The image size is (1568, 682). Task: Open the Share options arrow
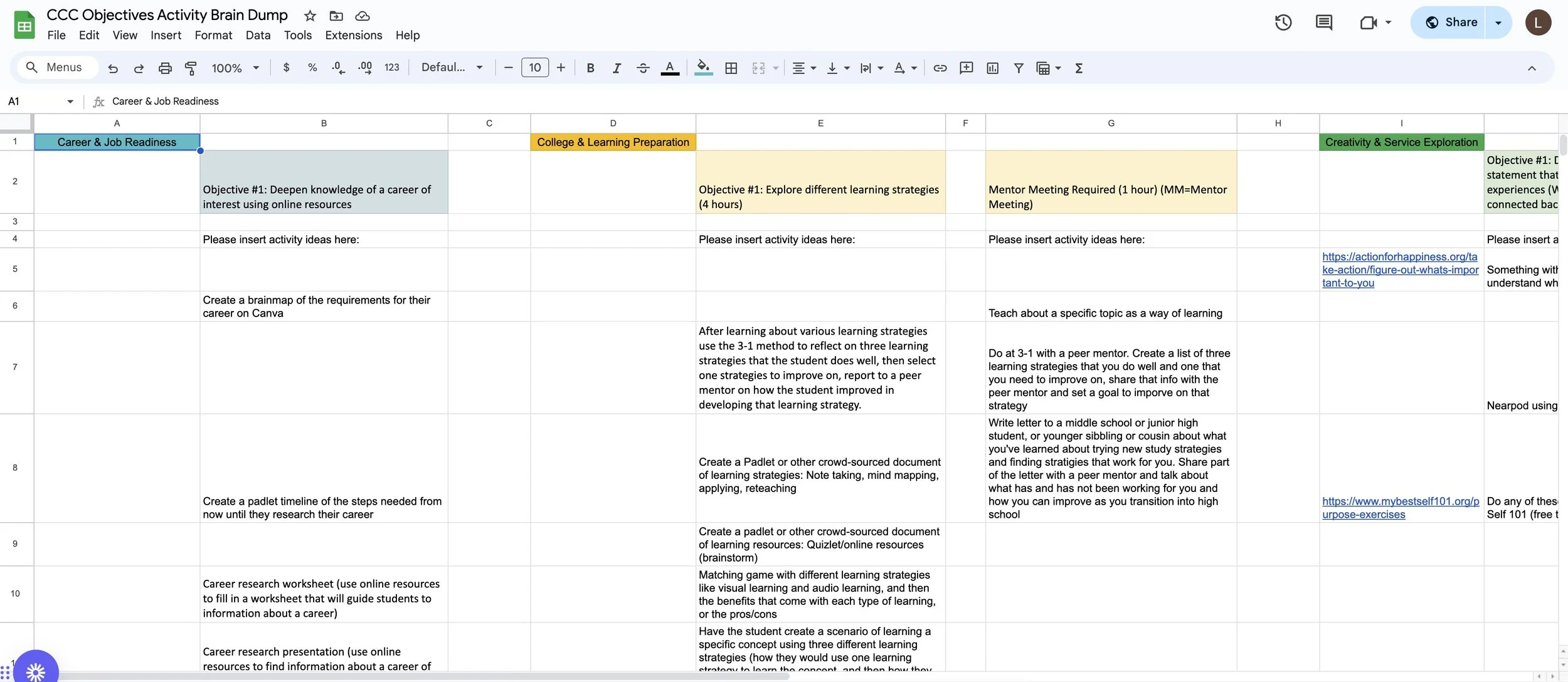1498,23
